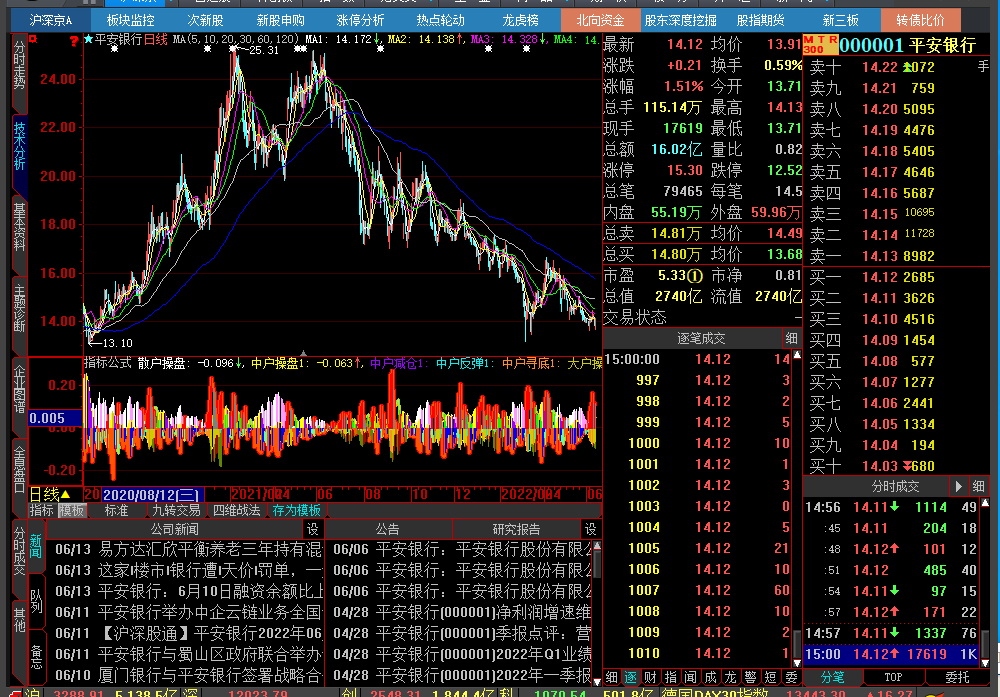1000x697 pixels.
Task: Choose the 四维战法 template
Action: (236, 510)
